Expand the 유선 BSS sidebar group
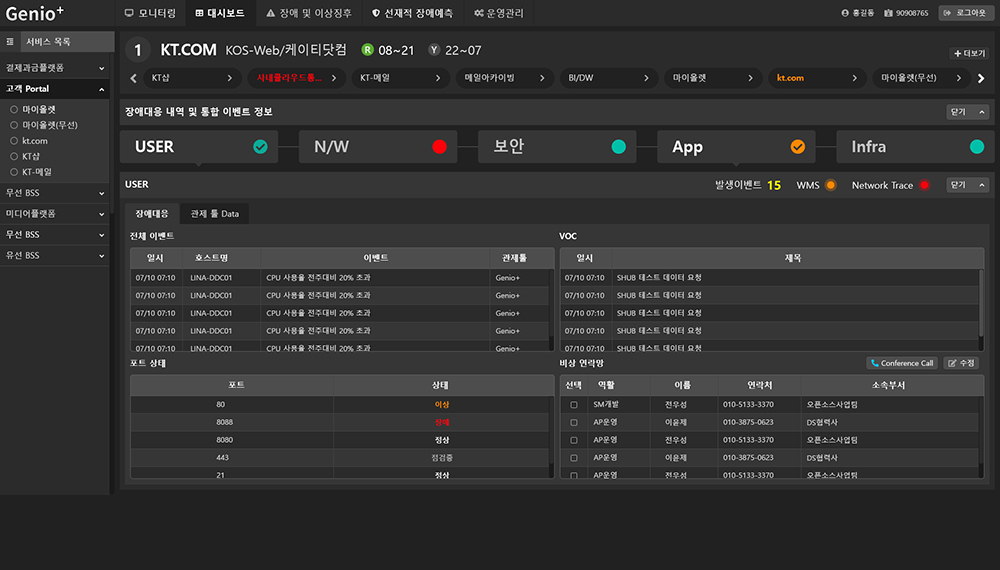 pyautogui.click(x=55, y=255)
